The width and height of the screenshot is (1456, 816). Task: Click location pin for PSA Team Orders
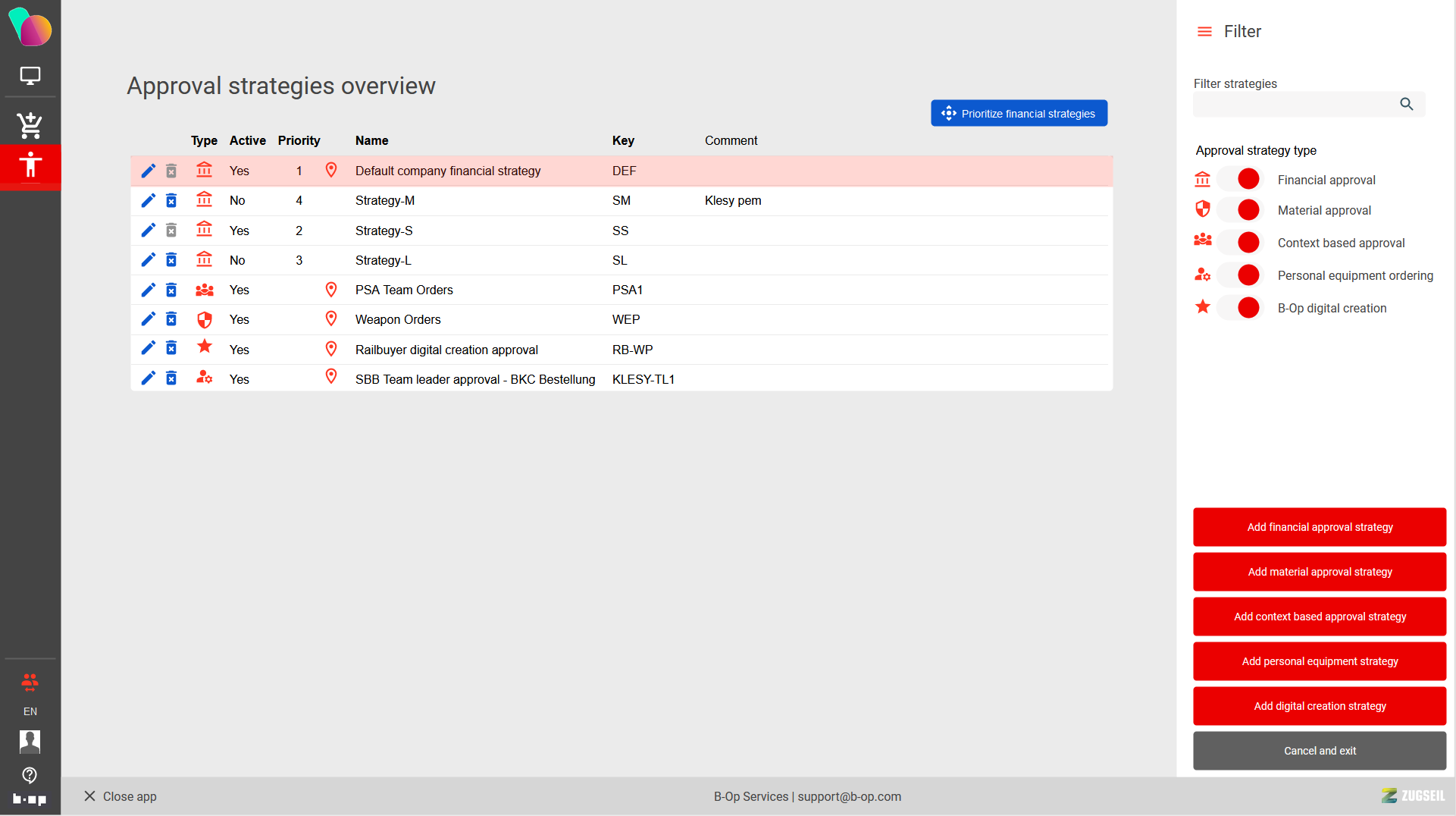click(x=330, y=290)
